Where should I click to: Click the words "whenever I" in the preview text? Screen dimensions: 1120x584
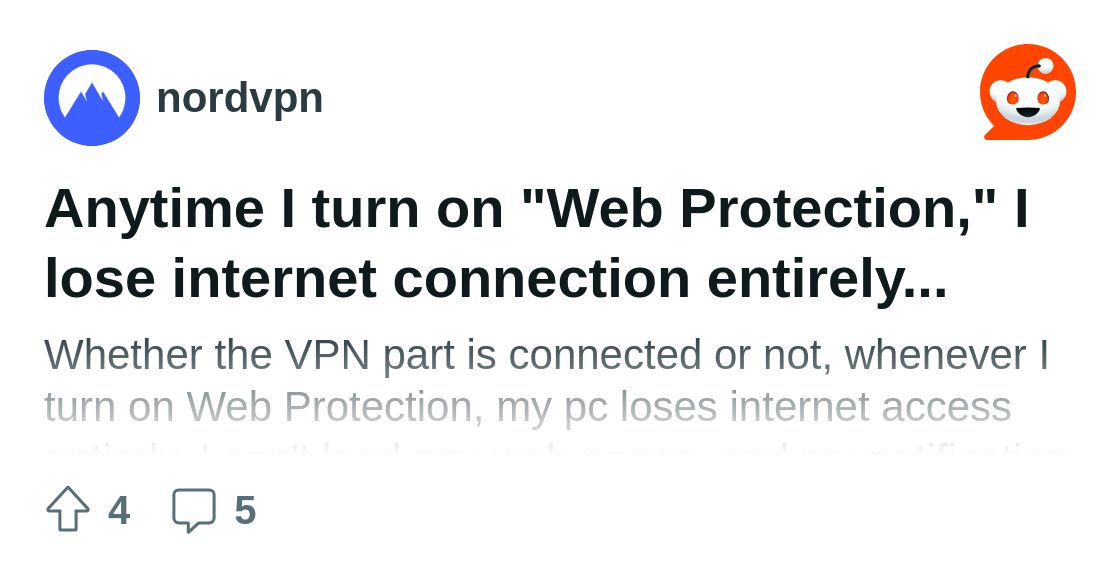pyautogui.click(x=954, y=355)
